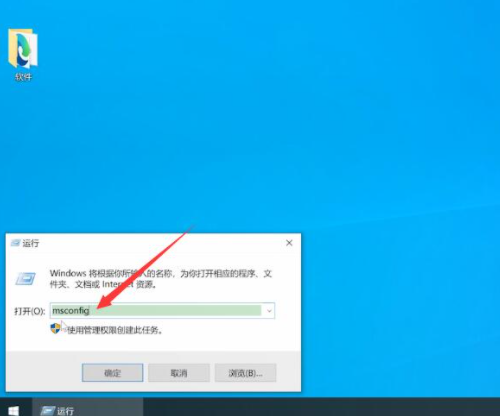The height and width of the screenshot is (416, 500).
Task: Confirm with the 确定 button
Action: (113, 373)
